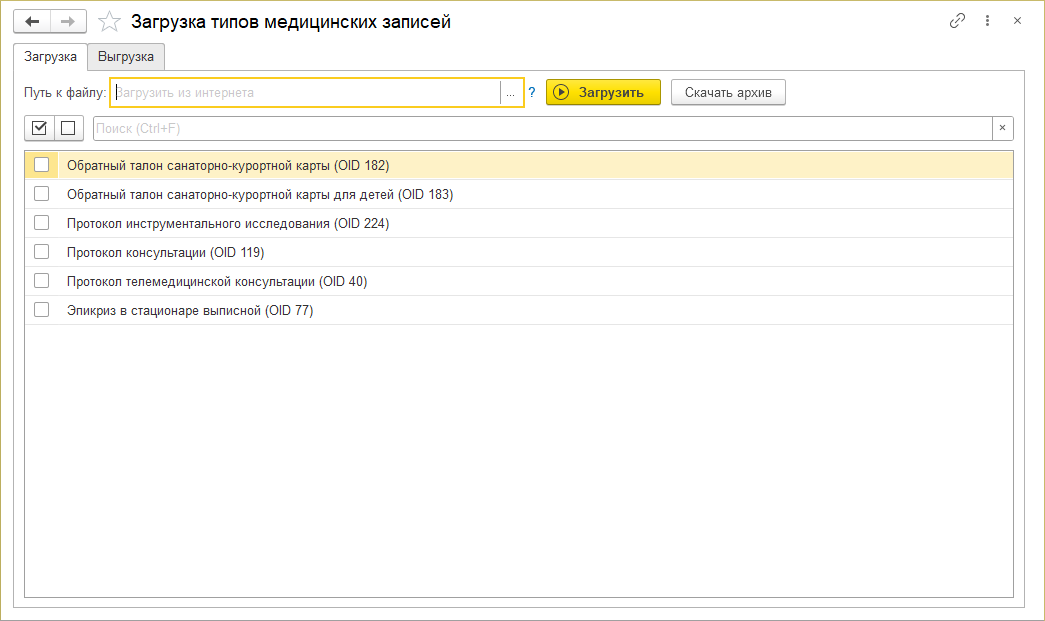Check all items in the list

pyautogui.click(x=39, y=128)
